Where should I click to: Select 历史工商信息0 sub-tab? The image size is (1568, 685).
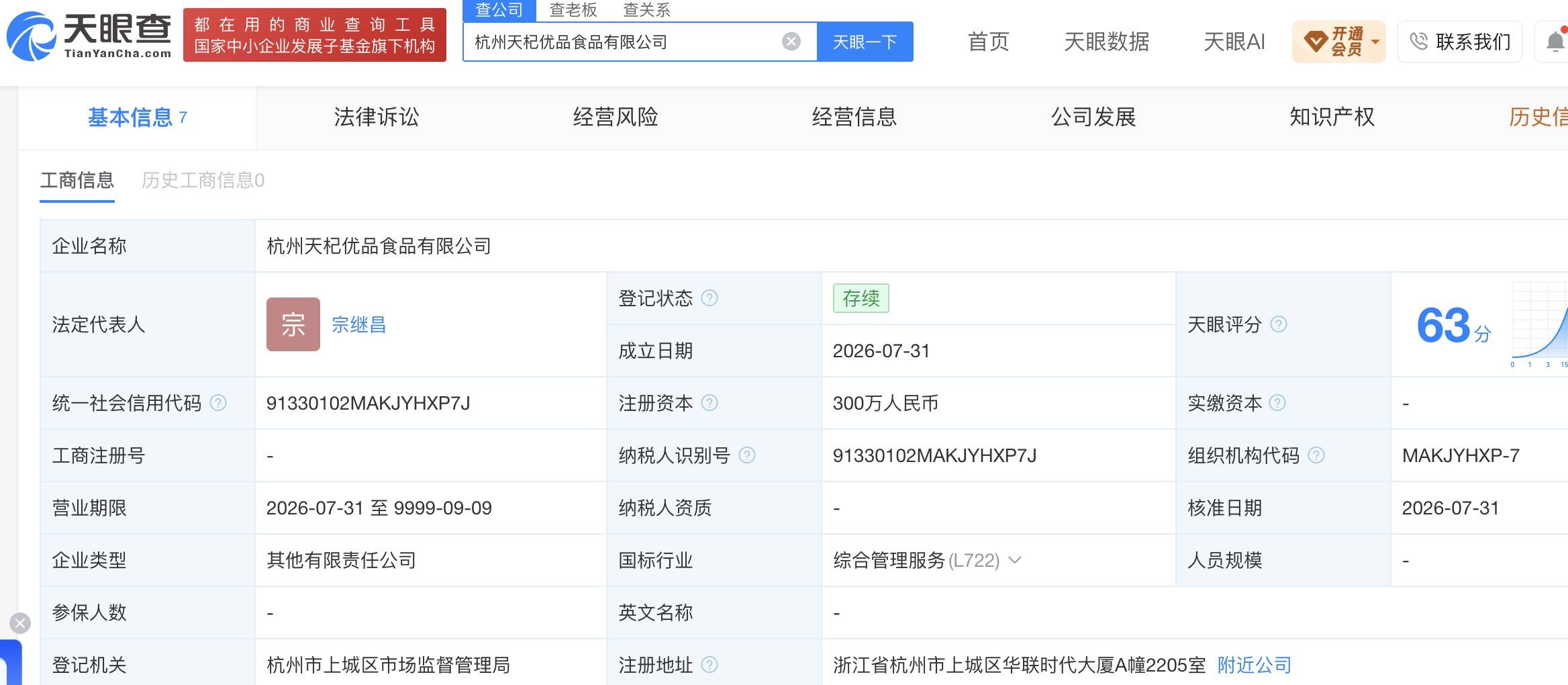coord(203,180)
